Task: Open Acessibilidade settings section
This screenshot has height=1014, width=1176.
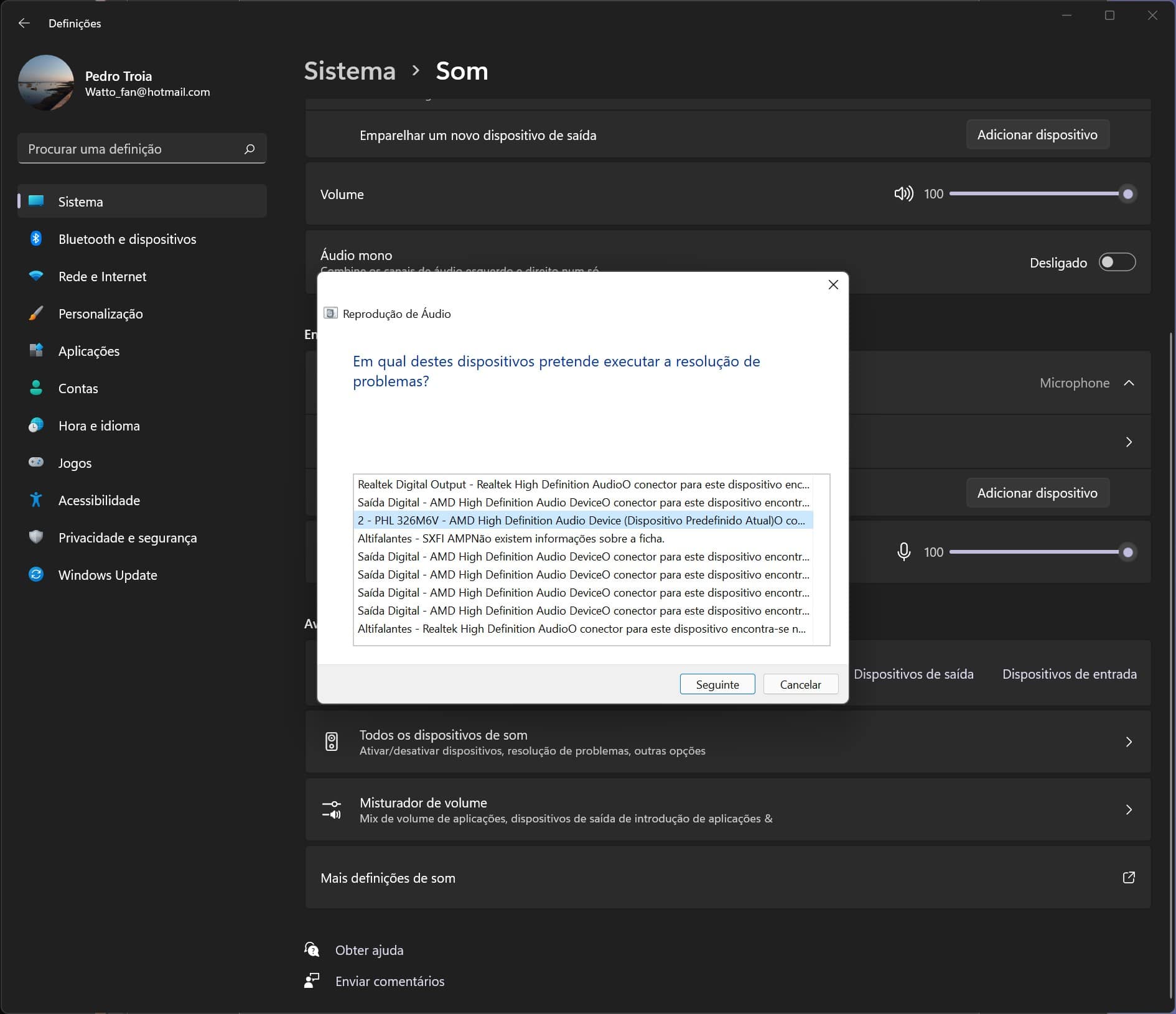Action: (x=99, y=501)
